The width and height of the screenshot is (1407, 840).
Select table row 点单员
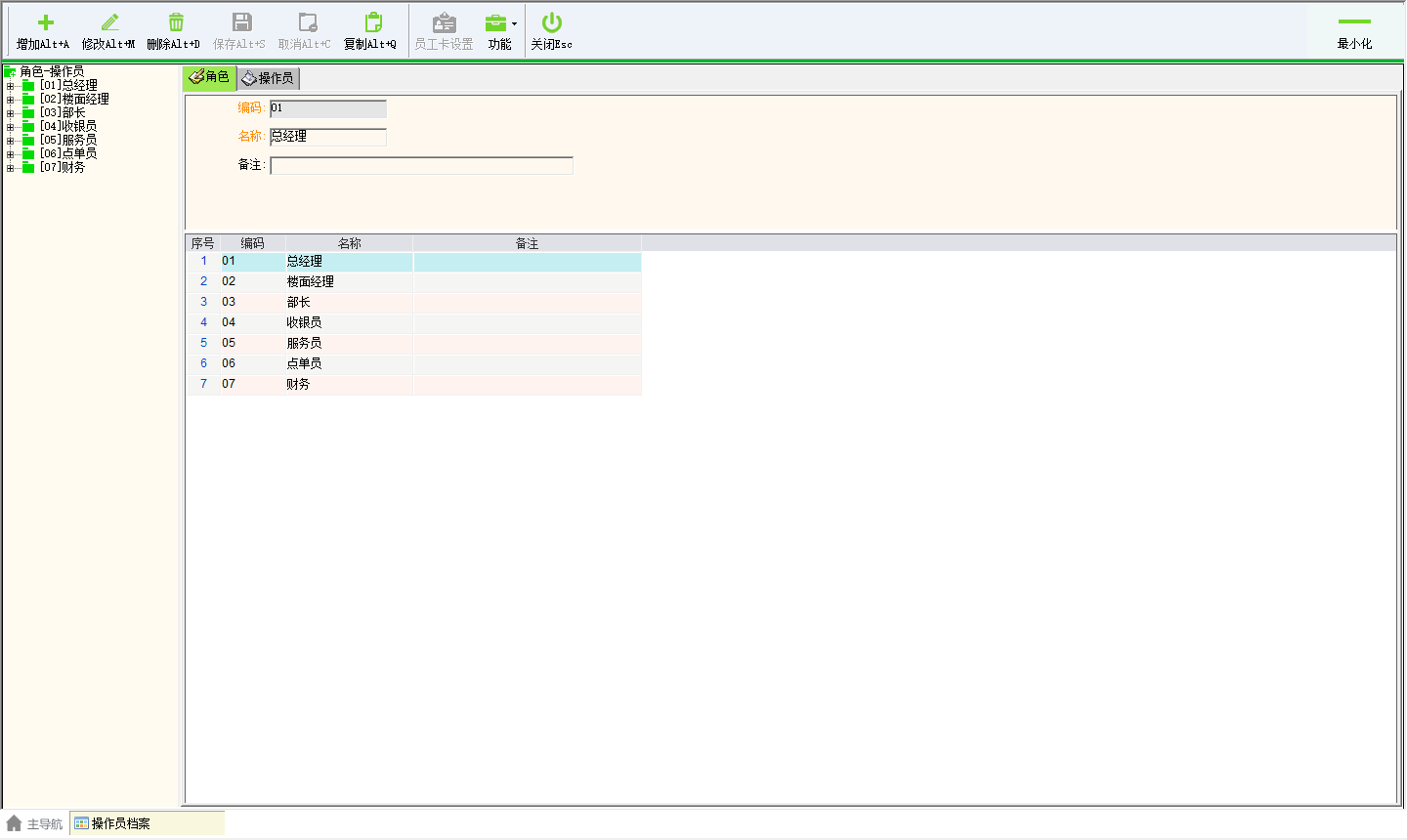pos(414,364)
